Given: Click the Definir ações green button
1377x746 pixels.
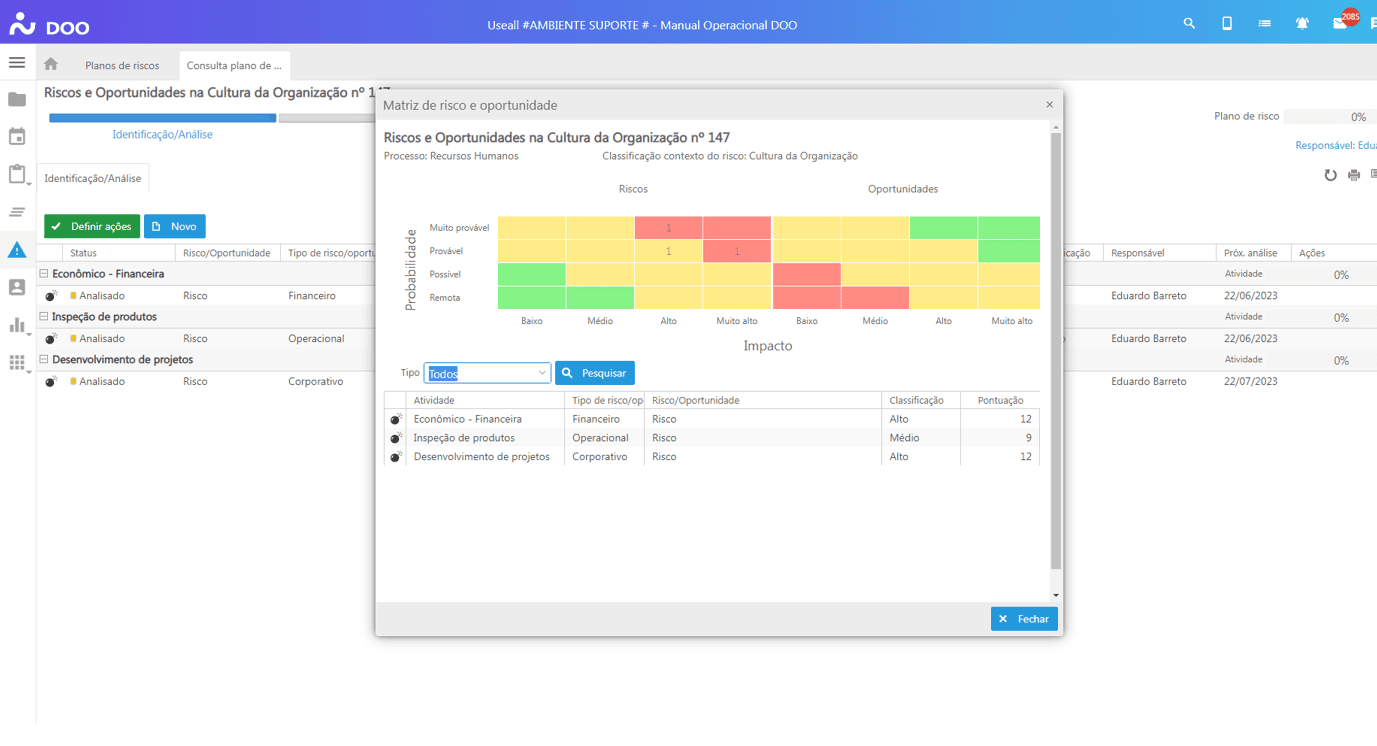Looking at the screenshot, I should (92, 227).
